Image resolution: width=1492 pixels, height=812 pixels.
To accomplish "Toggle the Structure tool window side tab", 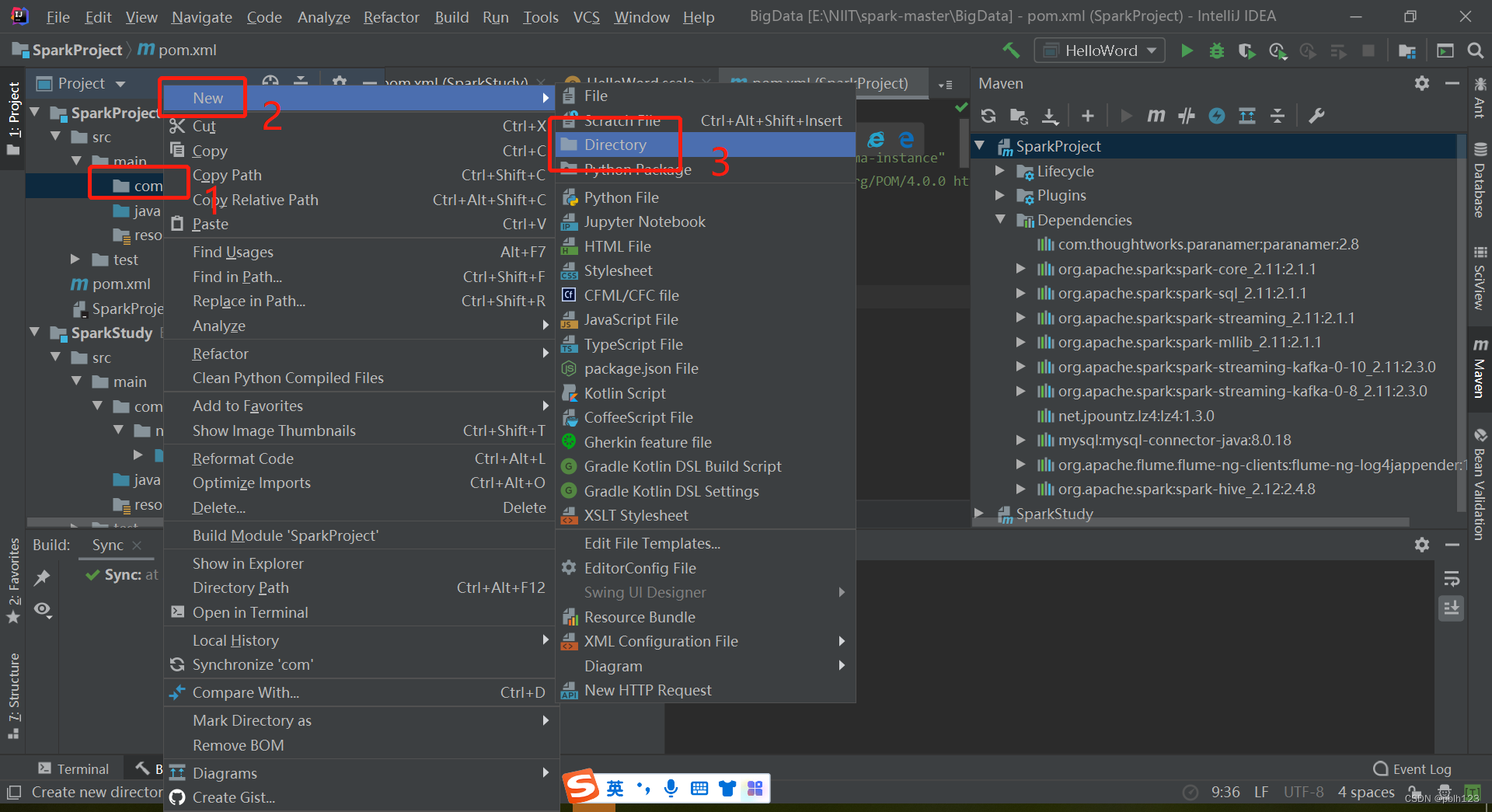I will (x=14, y=695).
